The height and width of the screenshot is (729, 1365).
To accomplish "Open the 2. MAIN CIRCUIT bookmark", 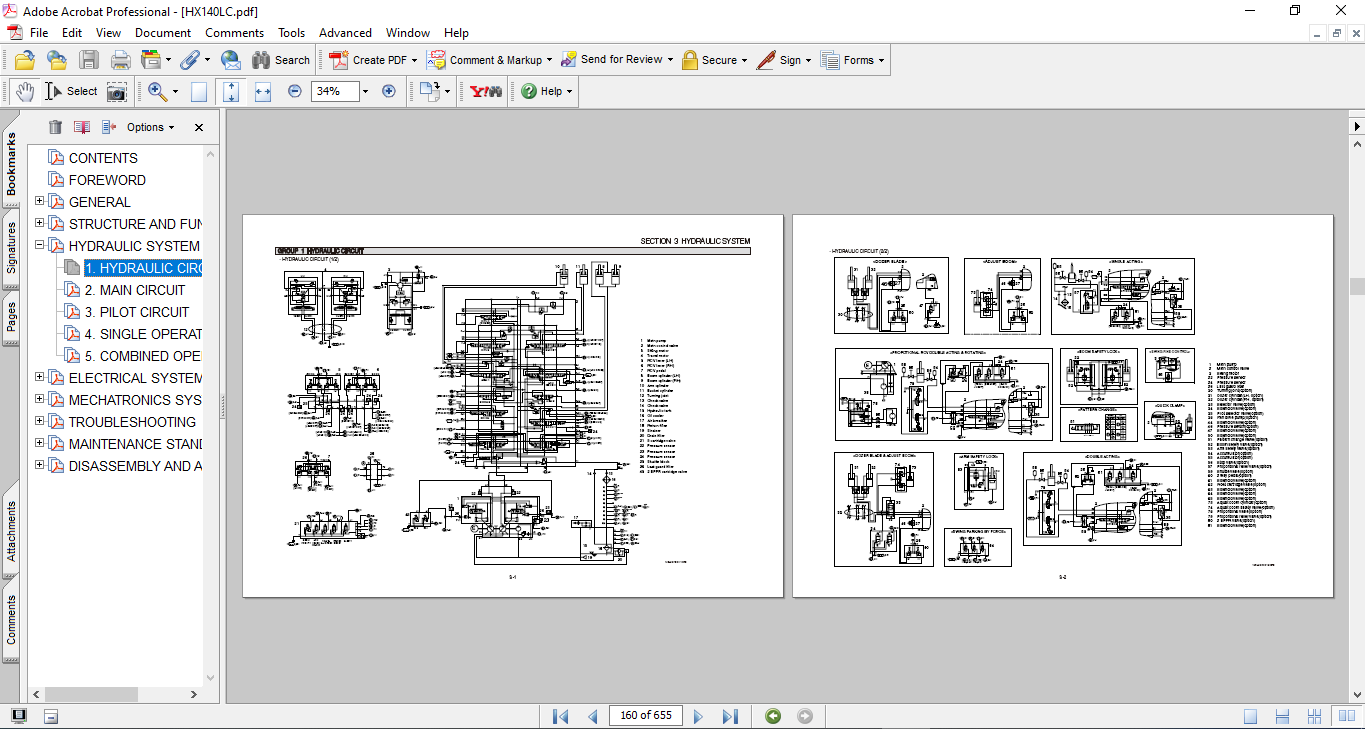I will (134, 290).
